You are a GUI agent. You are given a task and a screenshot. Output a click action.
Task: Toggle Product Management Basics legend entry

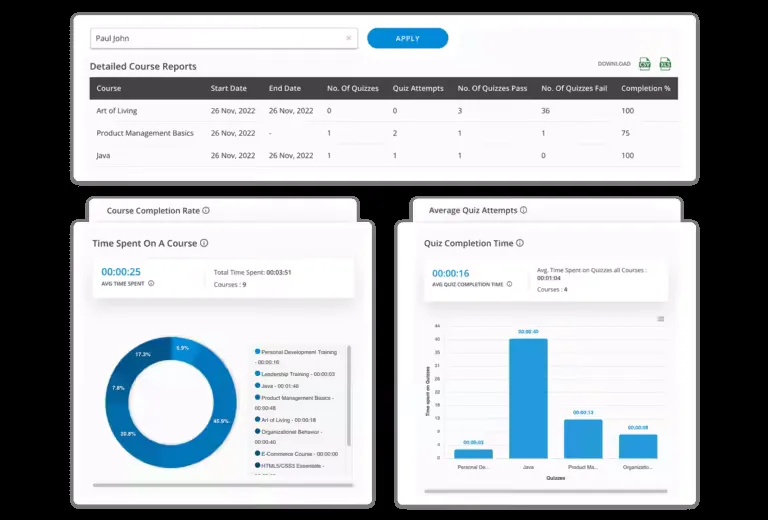coord(294,403)
